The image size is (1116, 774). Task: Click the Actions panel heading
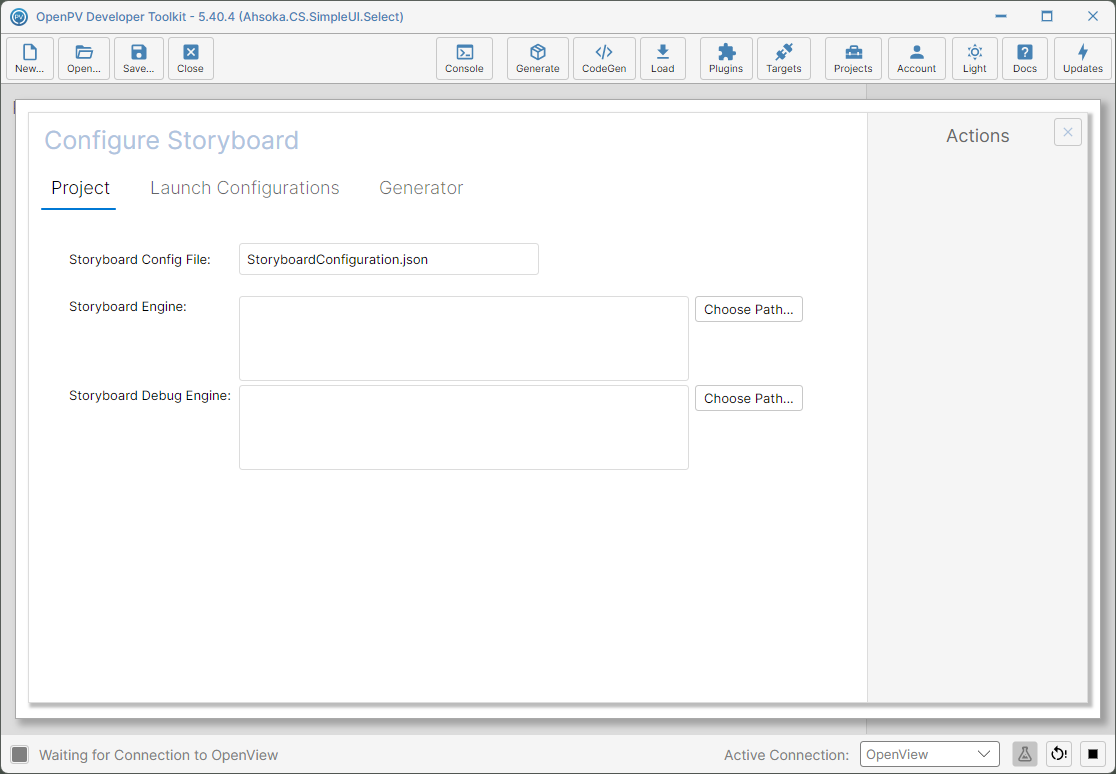click(977, 136)
